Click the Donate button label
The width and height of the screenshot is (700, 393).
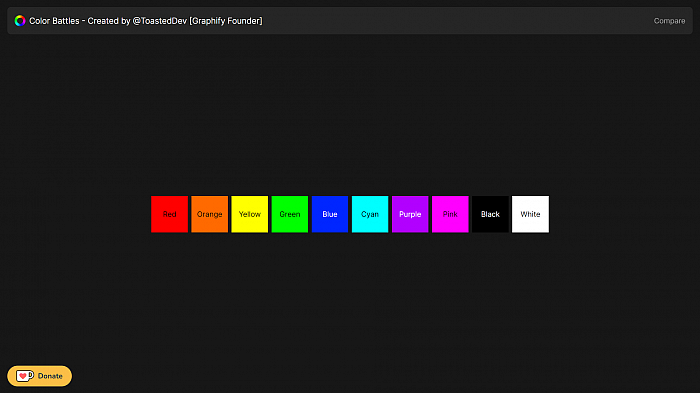(50, 376)
